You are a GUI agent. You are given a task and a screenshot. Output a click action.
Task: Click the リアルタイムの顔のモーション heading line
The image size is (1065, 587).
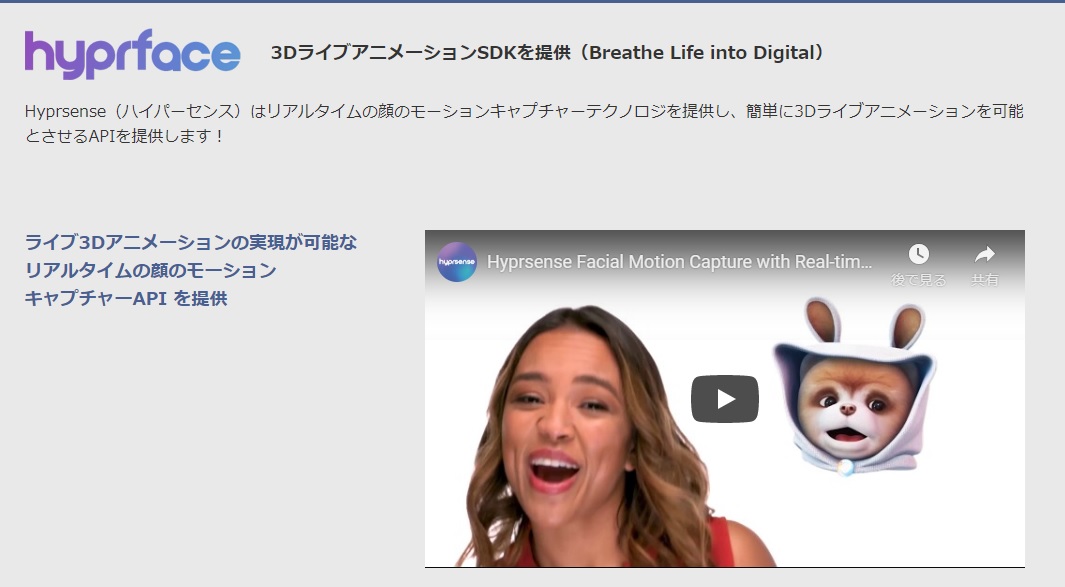pos(150,270)
